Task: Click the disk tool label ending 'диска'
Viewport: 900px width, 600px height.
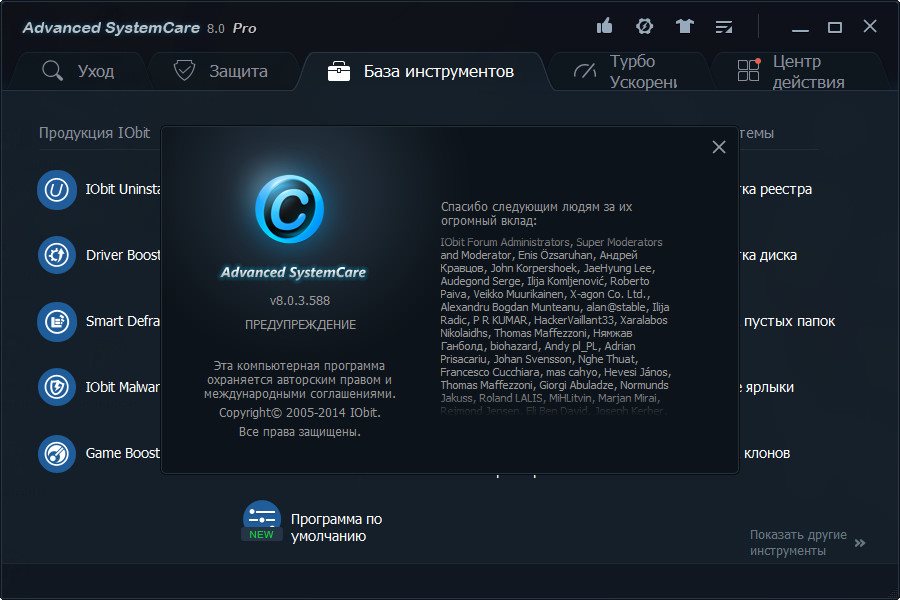Action: tap(768, 255)
